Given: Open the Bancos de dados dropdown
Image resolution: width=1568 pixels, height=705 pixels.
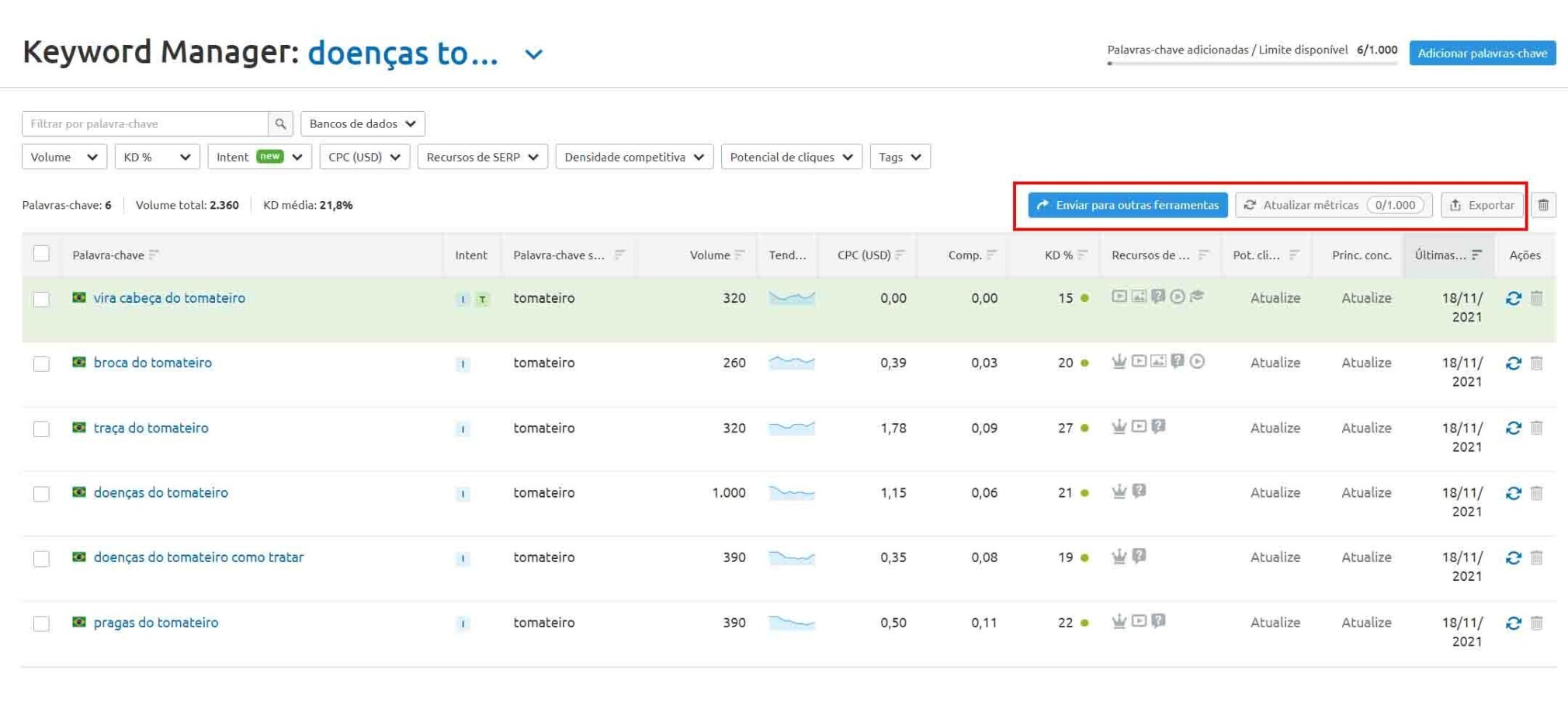Looking at the screenshot, I should (363, 123).
